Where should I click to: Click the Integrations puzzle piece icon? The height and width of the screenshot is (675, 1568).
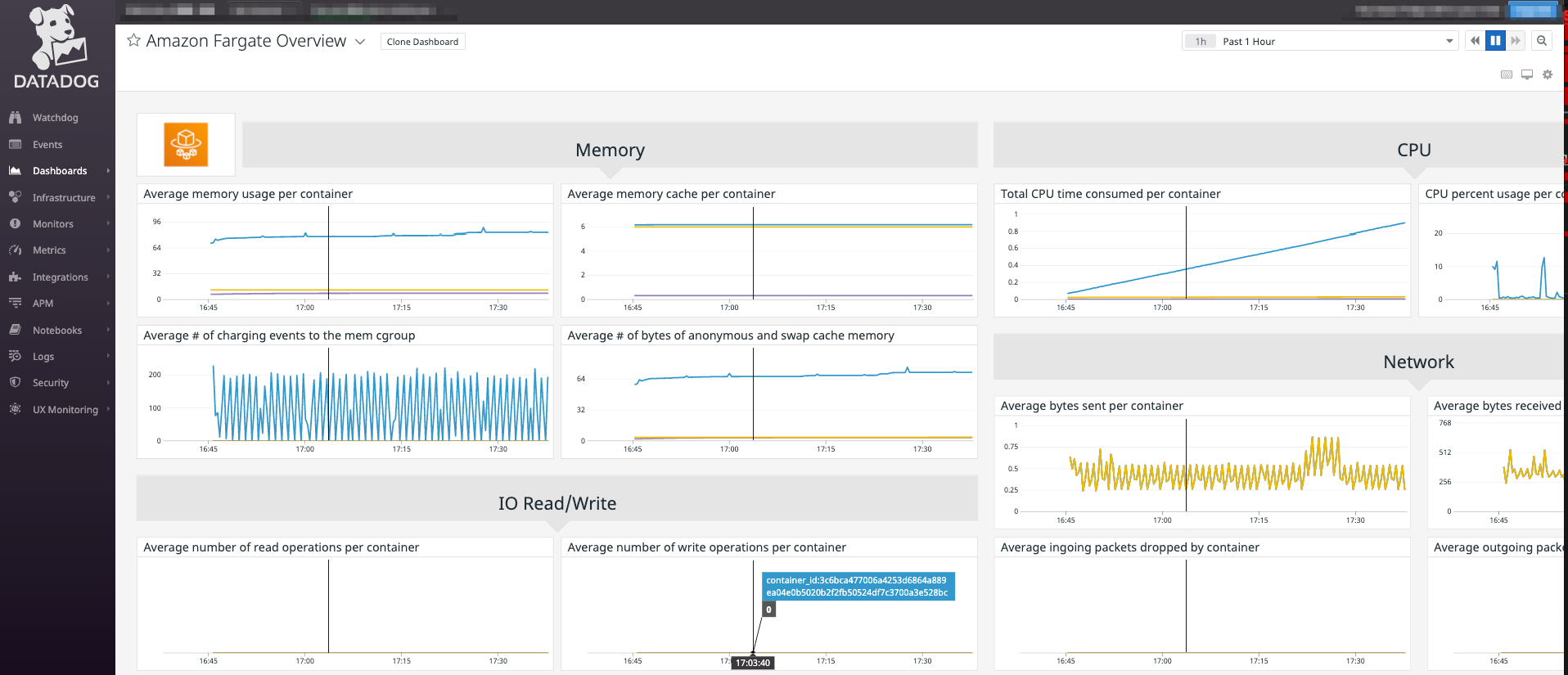pyautogui.click(x=15, y=277)
